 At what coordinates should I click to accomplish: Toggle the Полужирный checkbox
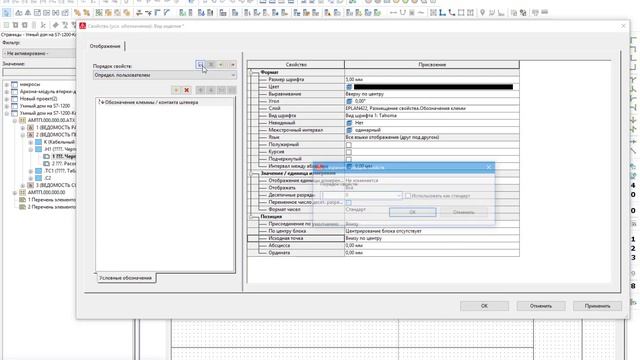click(x=349, y=145)
